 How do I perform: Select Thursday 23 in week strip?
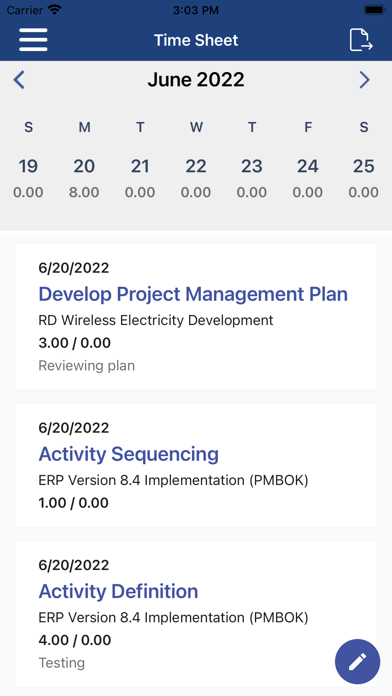(252, 178)
